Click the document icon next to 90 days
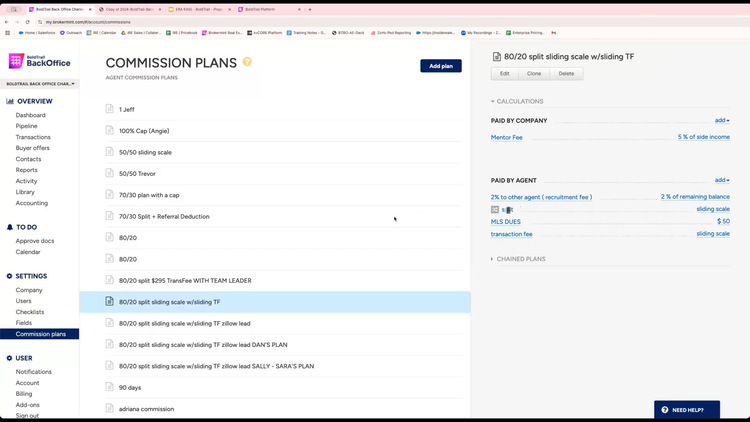 tap(110, 387)
